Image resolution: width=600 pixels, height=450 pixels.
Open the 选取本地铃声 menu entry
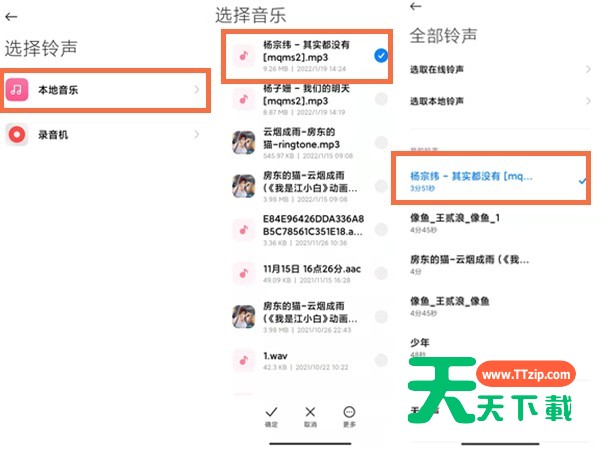500,101
